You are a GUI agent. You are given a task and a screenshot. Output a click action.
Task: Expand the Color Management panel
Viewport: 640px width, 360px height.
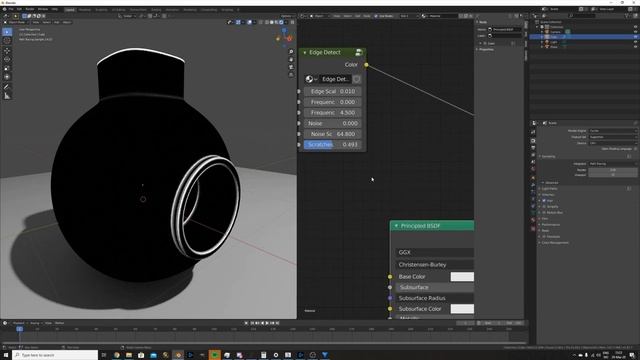[555, 242]
